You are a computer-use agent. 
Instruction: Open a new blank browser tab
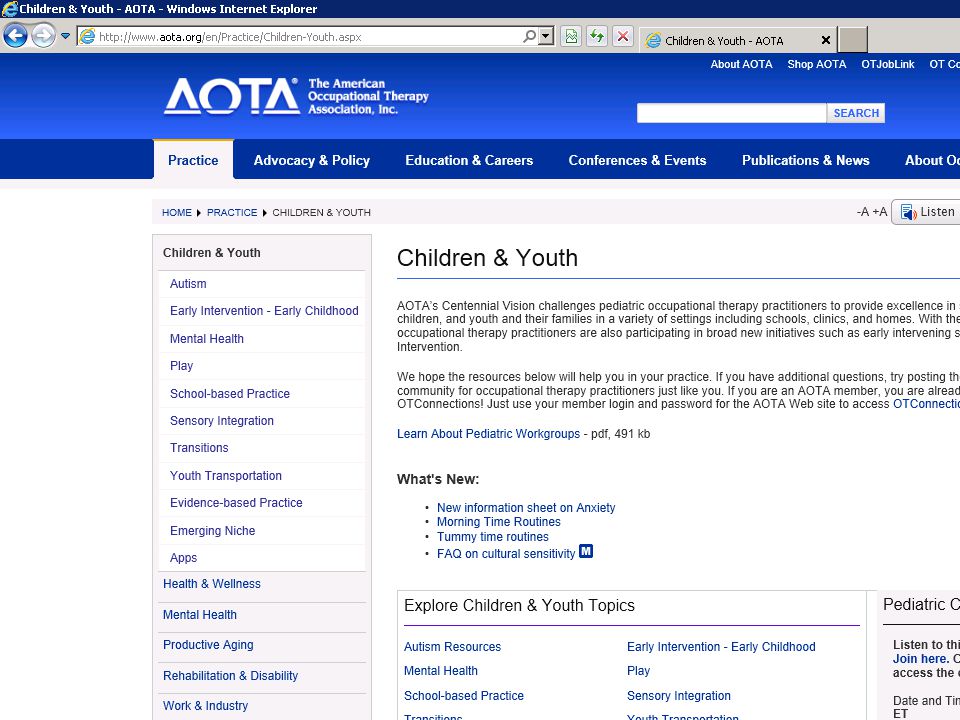(x=852, y=40)
